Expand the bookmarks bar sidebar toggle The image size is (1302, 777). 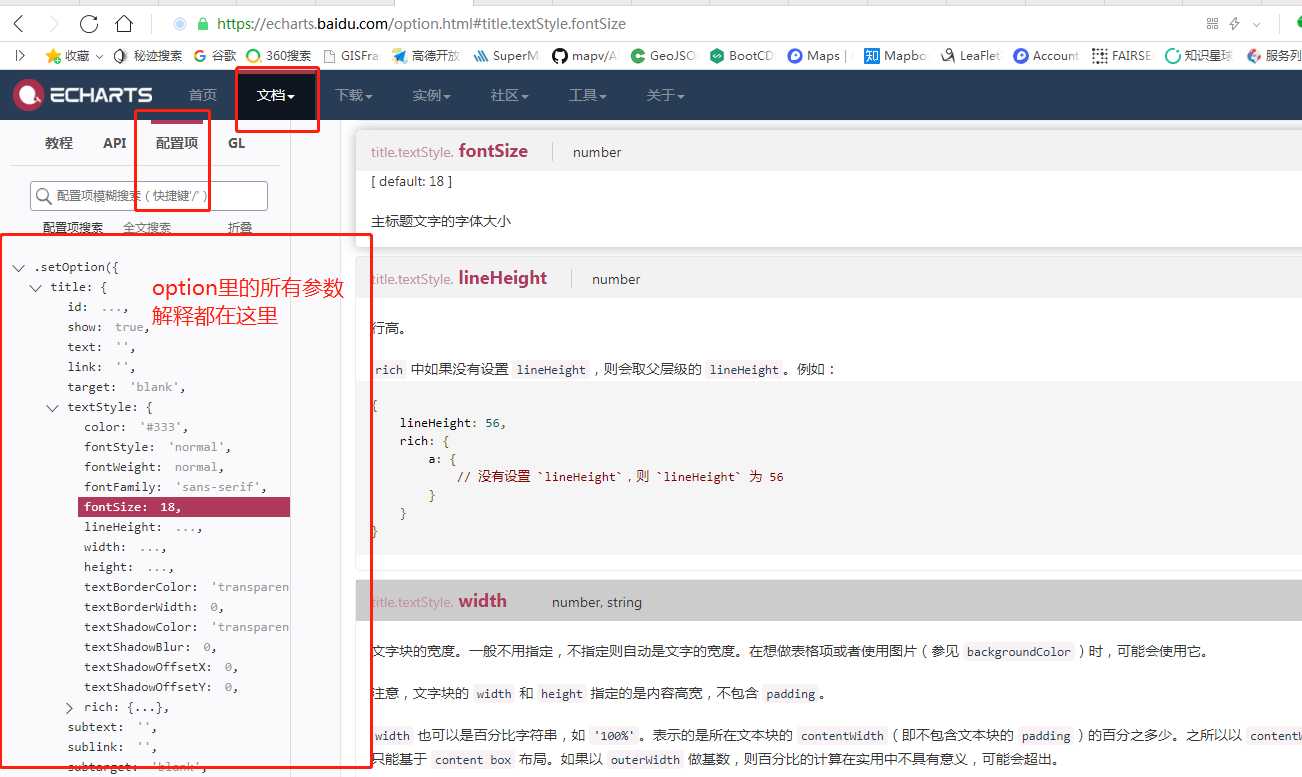tap(20, 56)
